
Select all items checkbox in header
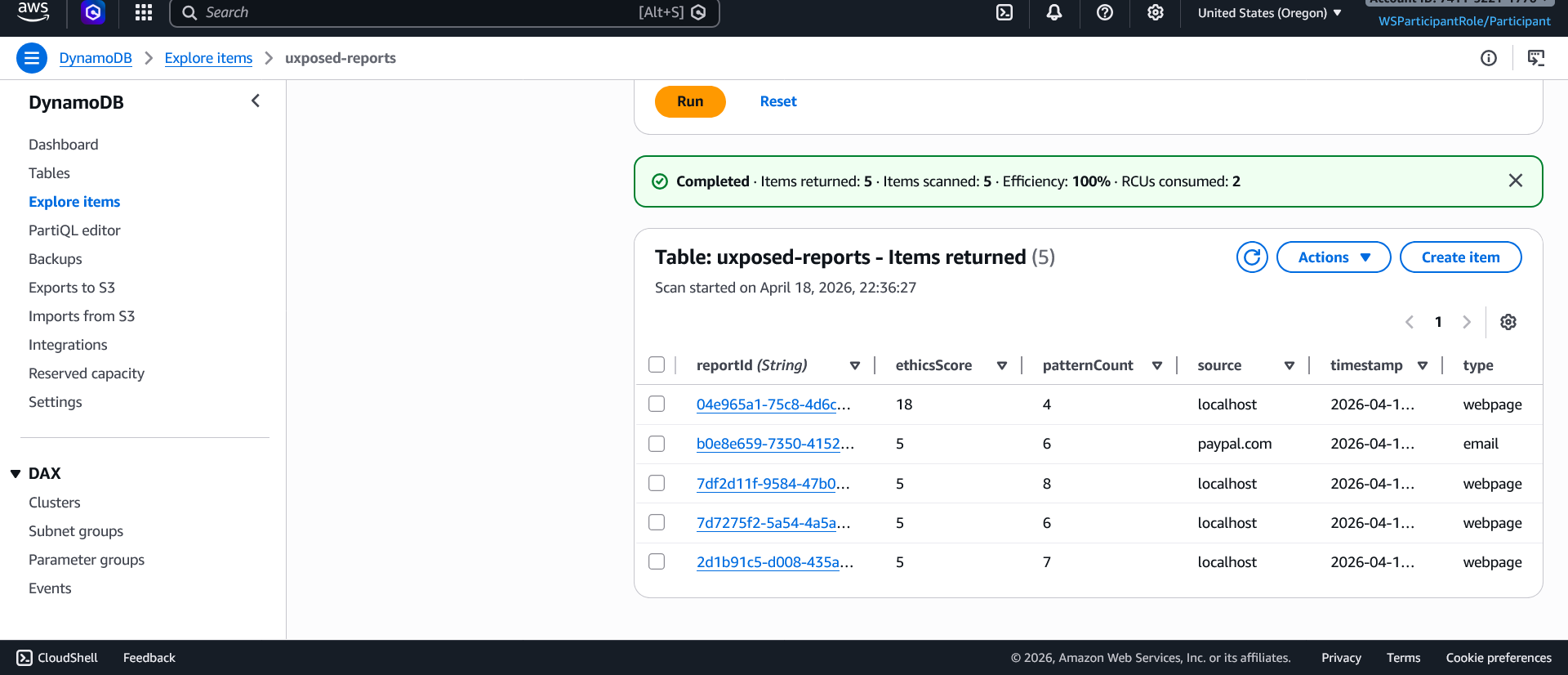pyautogui.click(x=657, y=364)
